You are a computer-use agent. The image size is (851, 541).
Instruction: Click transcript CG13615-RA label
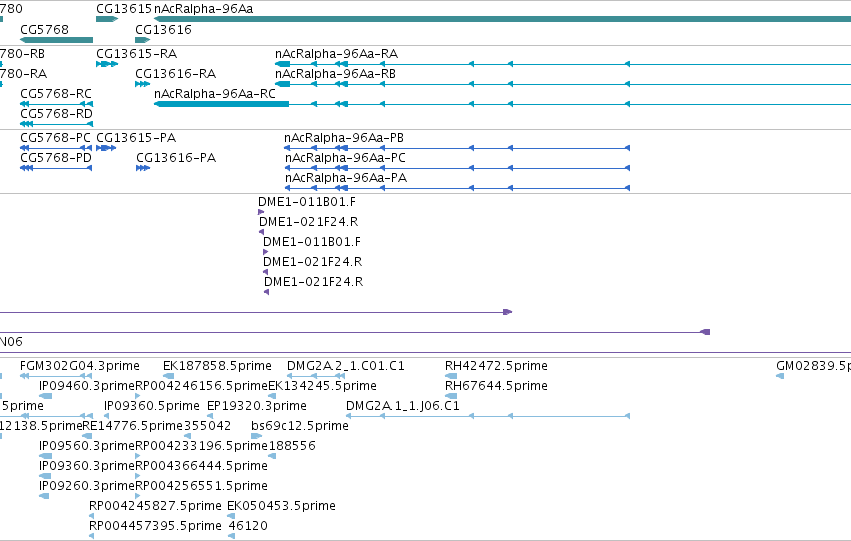point(136,54)
